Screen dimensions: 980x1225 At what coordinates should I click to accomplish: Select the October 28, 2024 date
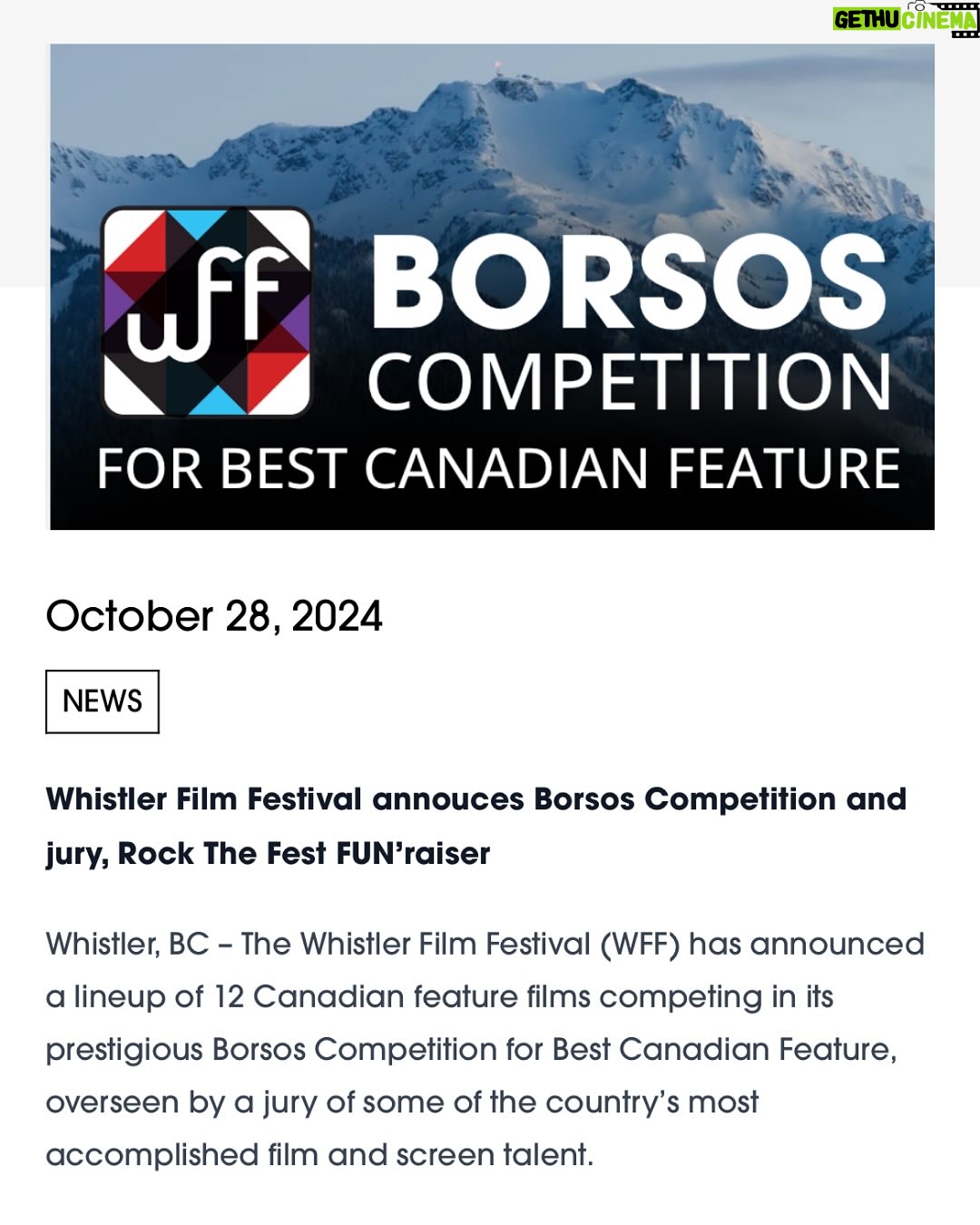[214, 616]
